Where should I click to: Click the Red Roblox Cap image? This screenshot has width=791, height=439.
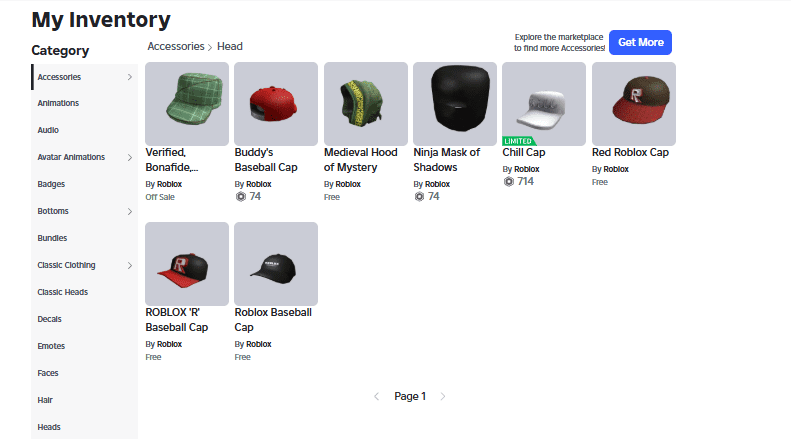tap(634, 104)
